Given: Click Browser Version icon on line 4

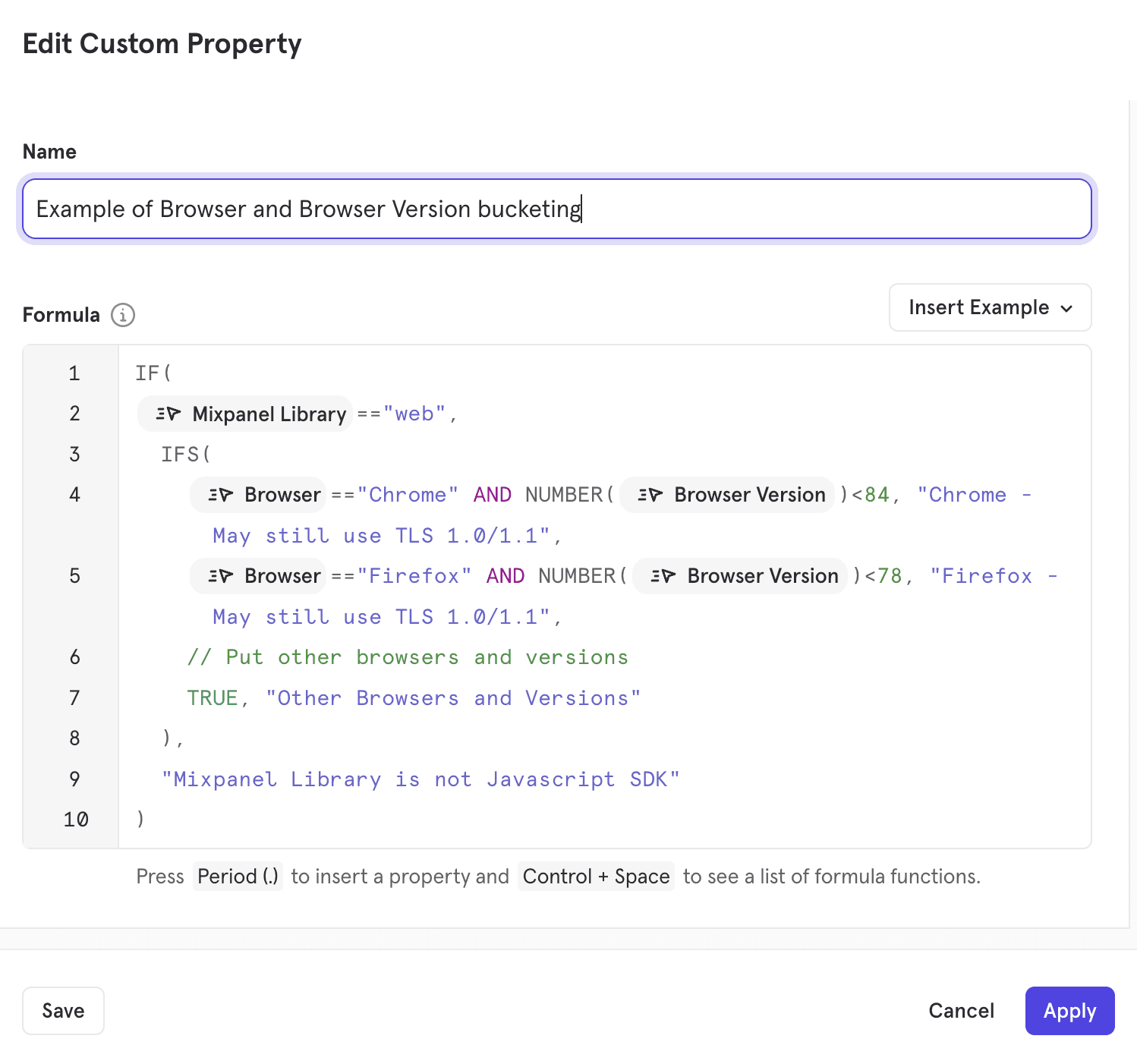Looking at the screenshot, I should coord(650,495).
